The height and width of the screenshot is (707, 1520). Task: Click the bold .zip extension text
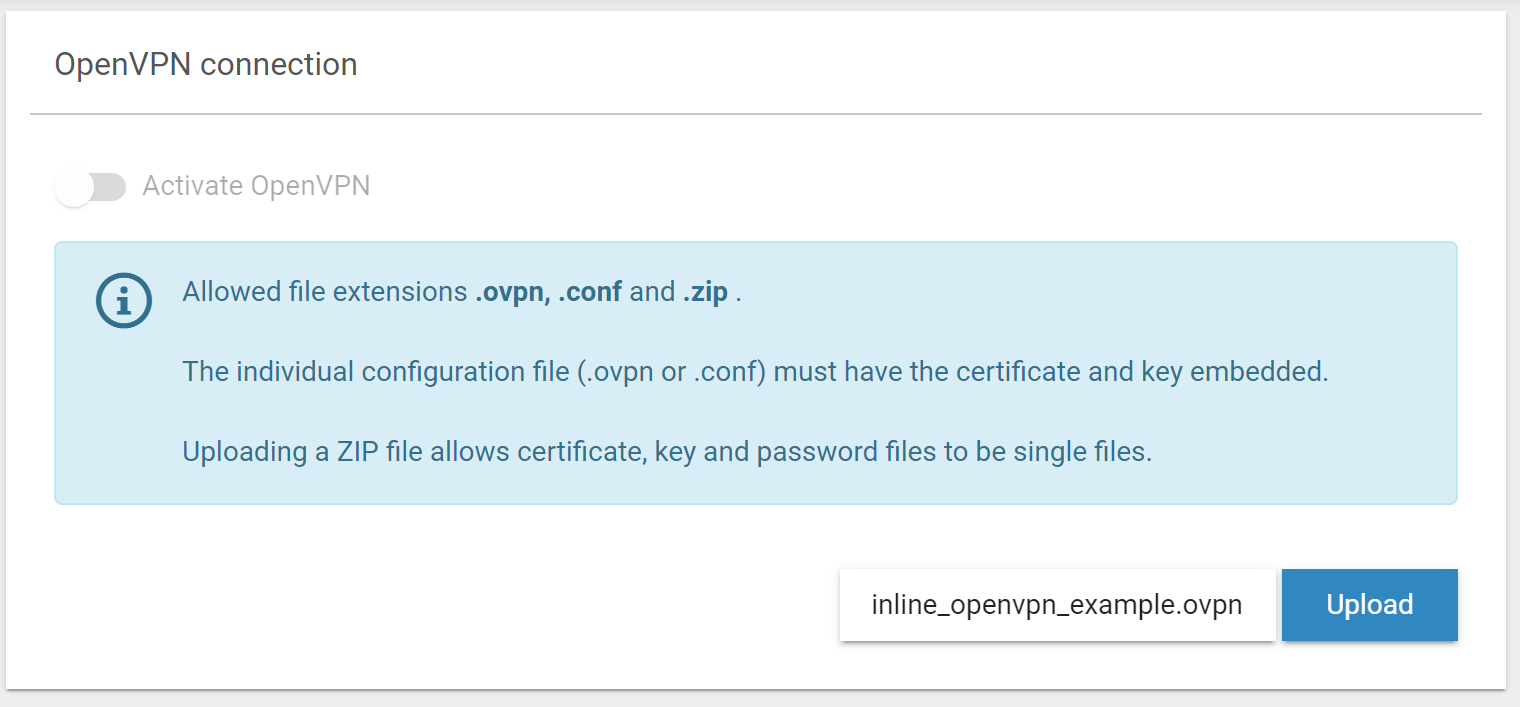705,291
